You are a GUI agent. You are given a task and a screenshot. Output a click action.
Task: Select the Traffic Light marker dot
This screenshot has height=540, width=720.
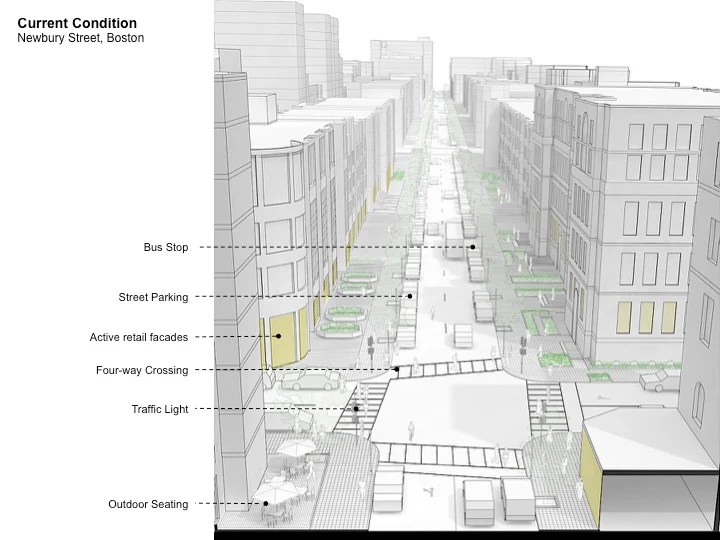[356, 409]
